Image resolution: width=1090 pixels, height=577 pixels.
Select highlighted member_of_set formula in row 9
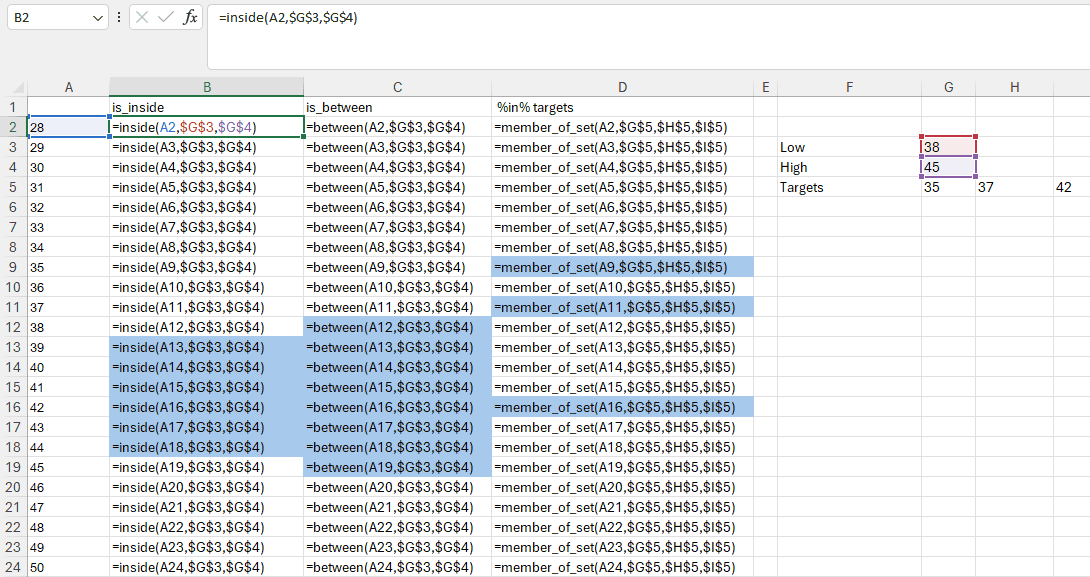pos(622,267)
